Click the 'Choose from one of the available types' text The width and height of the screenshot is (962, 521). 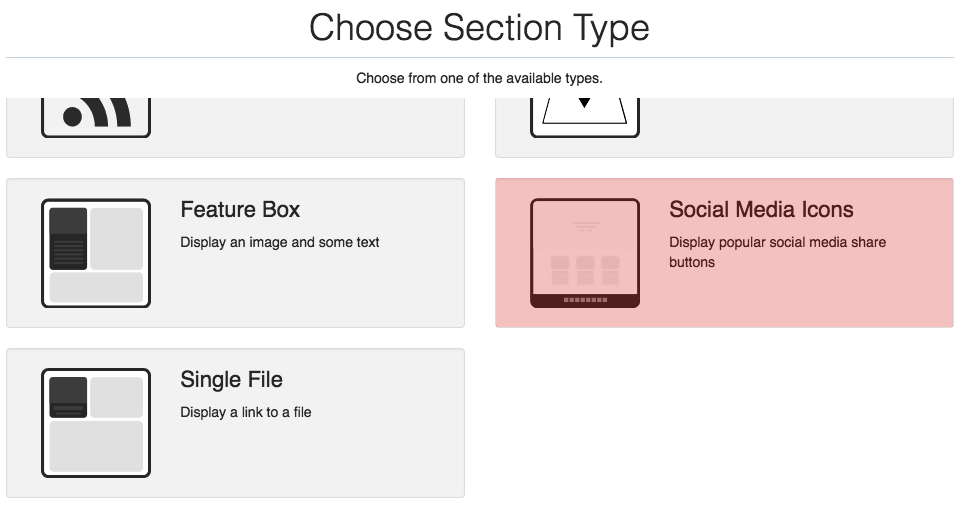tap(479, 78)
